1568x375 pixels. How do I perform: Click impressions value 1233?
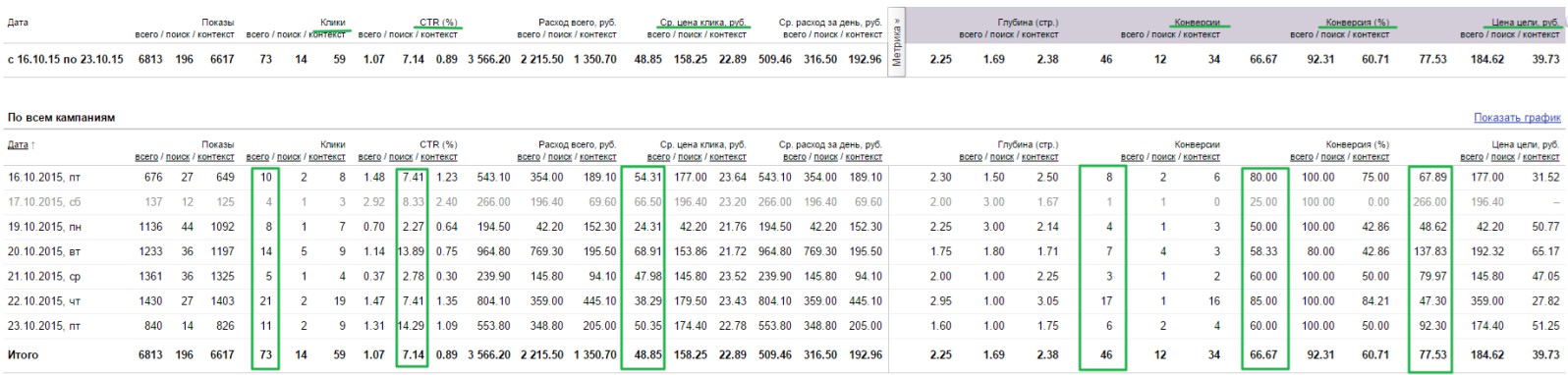click(x=150, y=251)
